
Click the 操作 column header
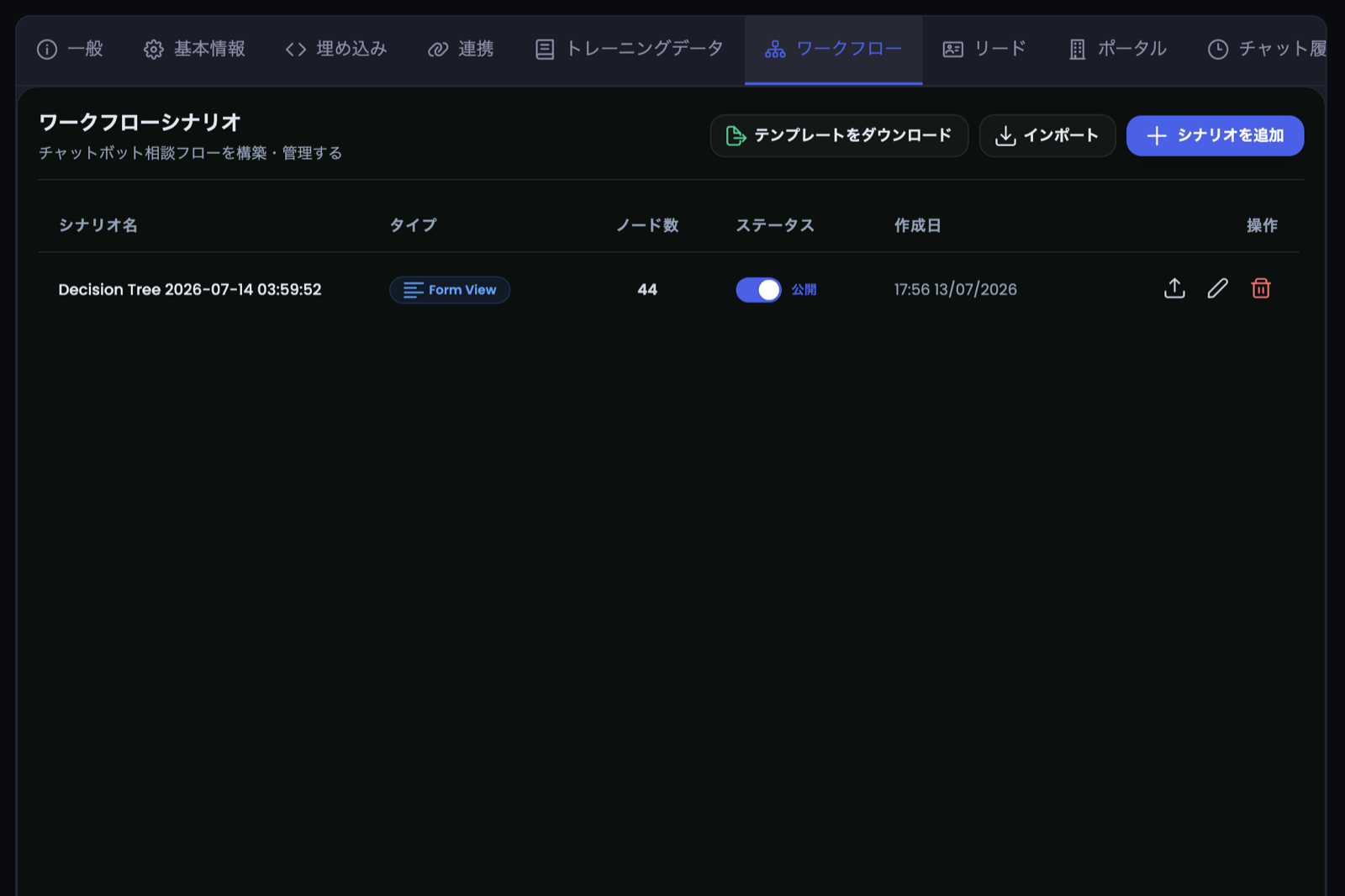(1262, 225)
